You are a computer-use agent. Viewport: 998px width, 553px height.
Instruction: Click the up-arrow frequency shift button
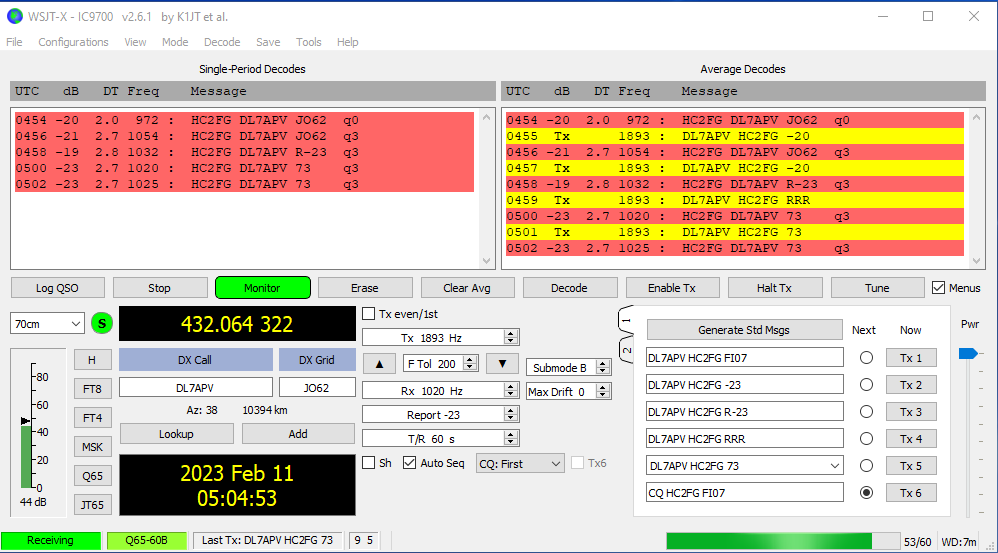click(x=379, y=364)
